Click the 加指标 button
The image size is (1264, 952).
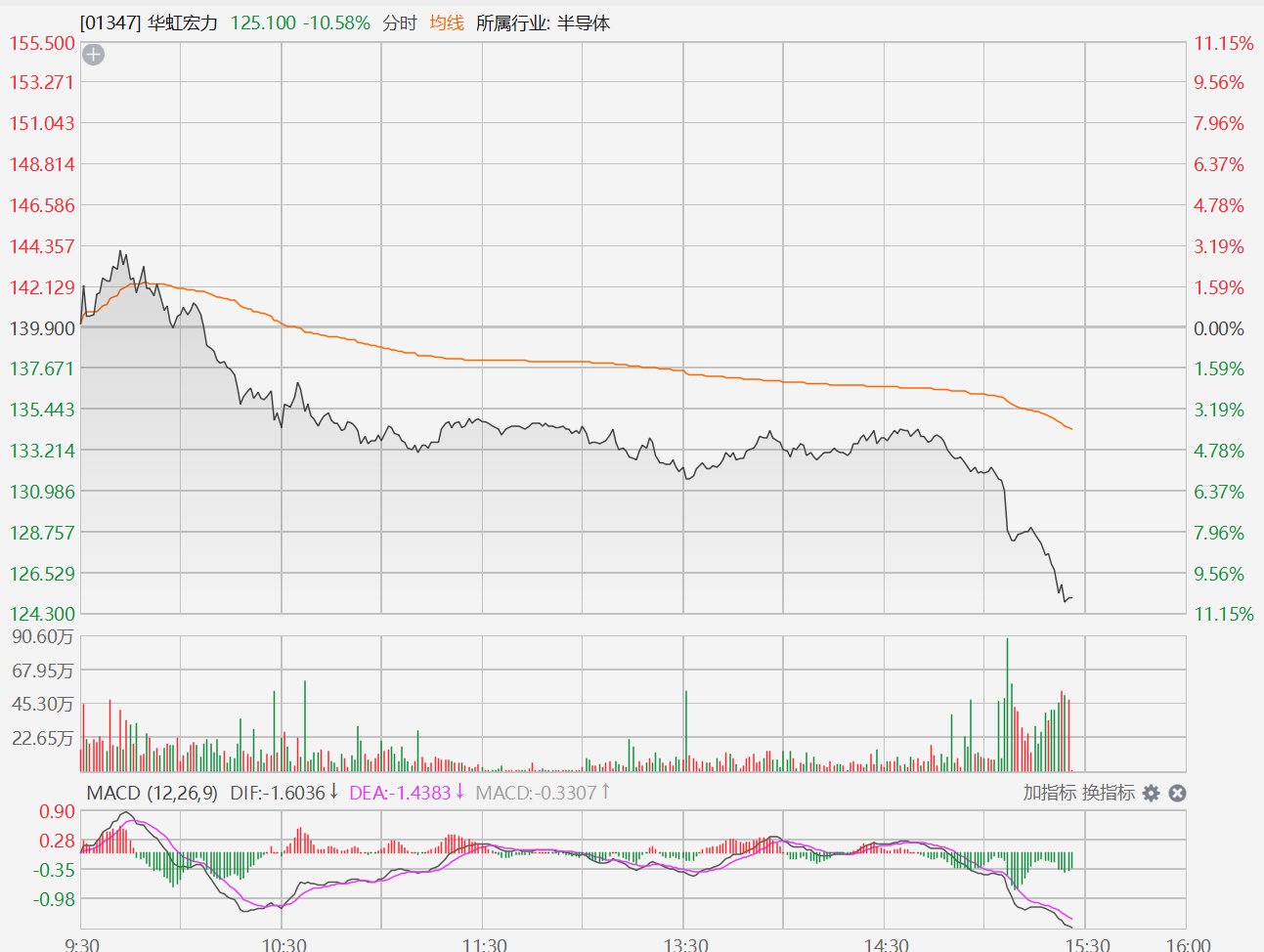(x=1049, y=793)
